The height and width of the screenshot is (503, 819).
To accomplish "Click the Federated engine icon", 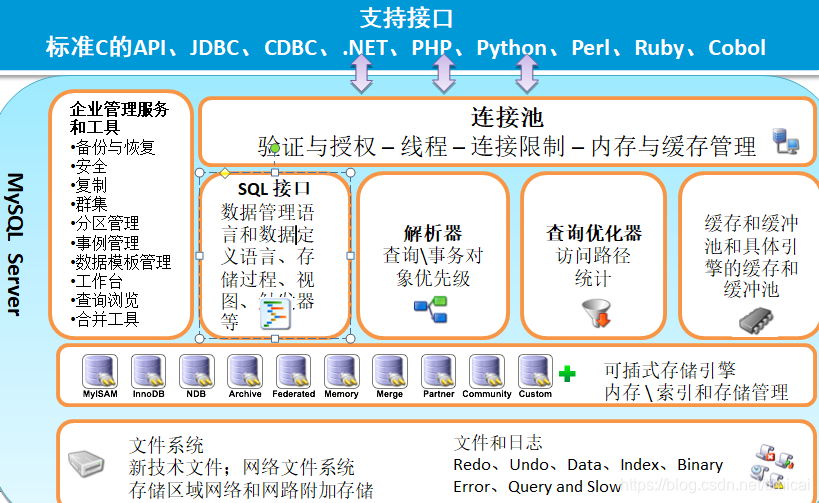I will 293,371.
